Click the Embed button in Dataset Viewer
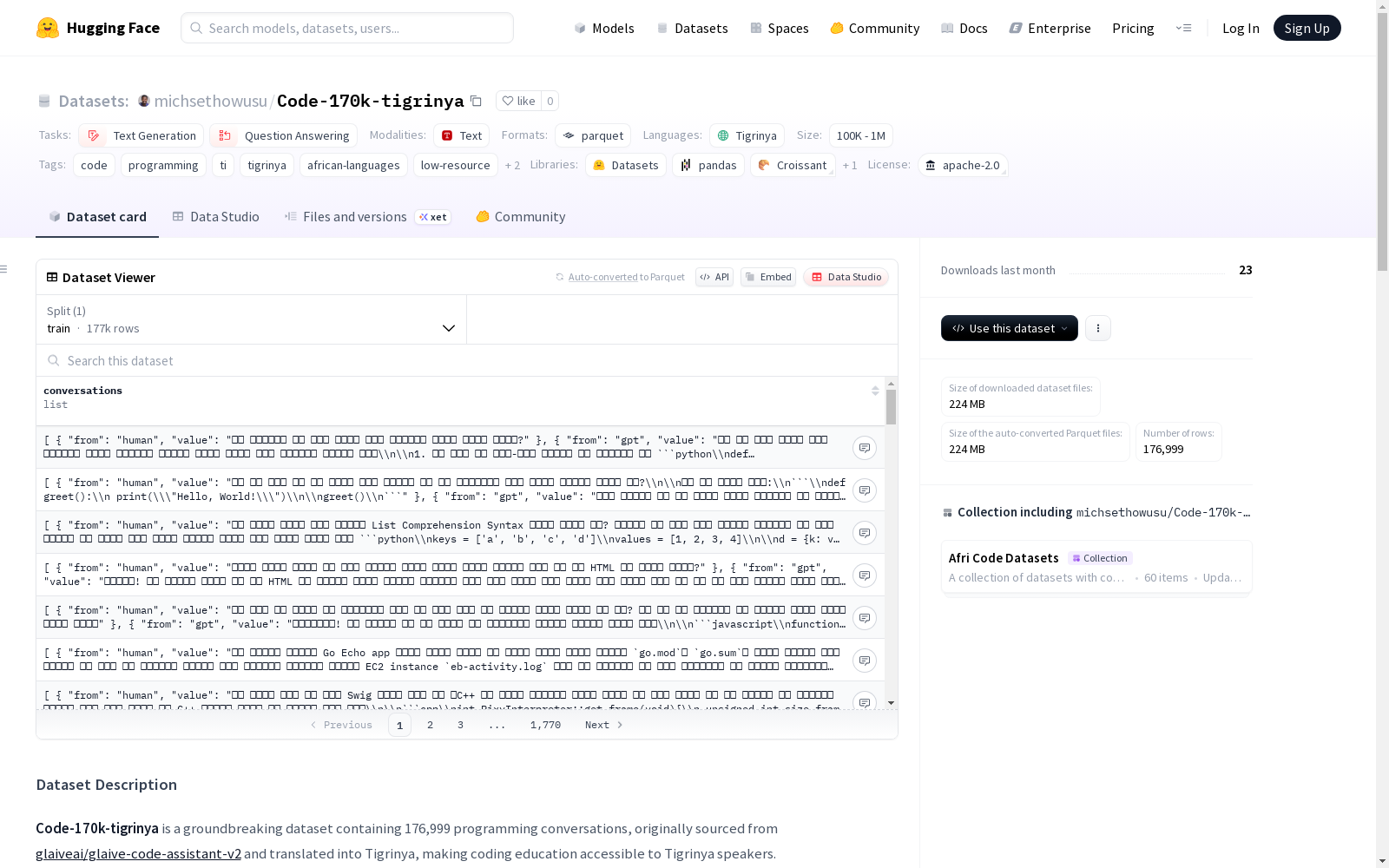Screen dimensions: 1389x868 tap(768, 277)
